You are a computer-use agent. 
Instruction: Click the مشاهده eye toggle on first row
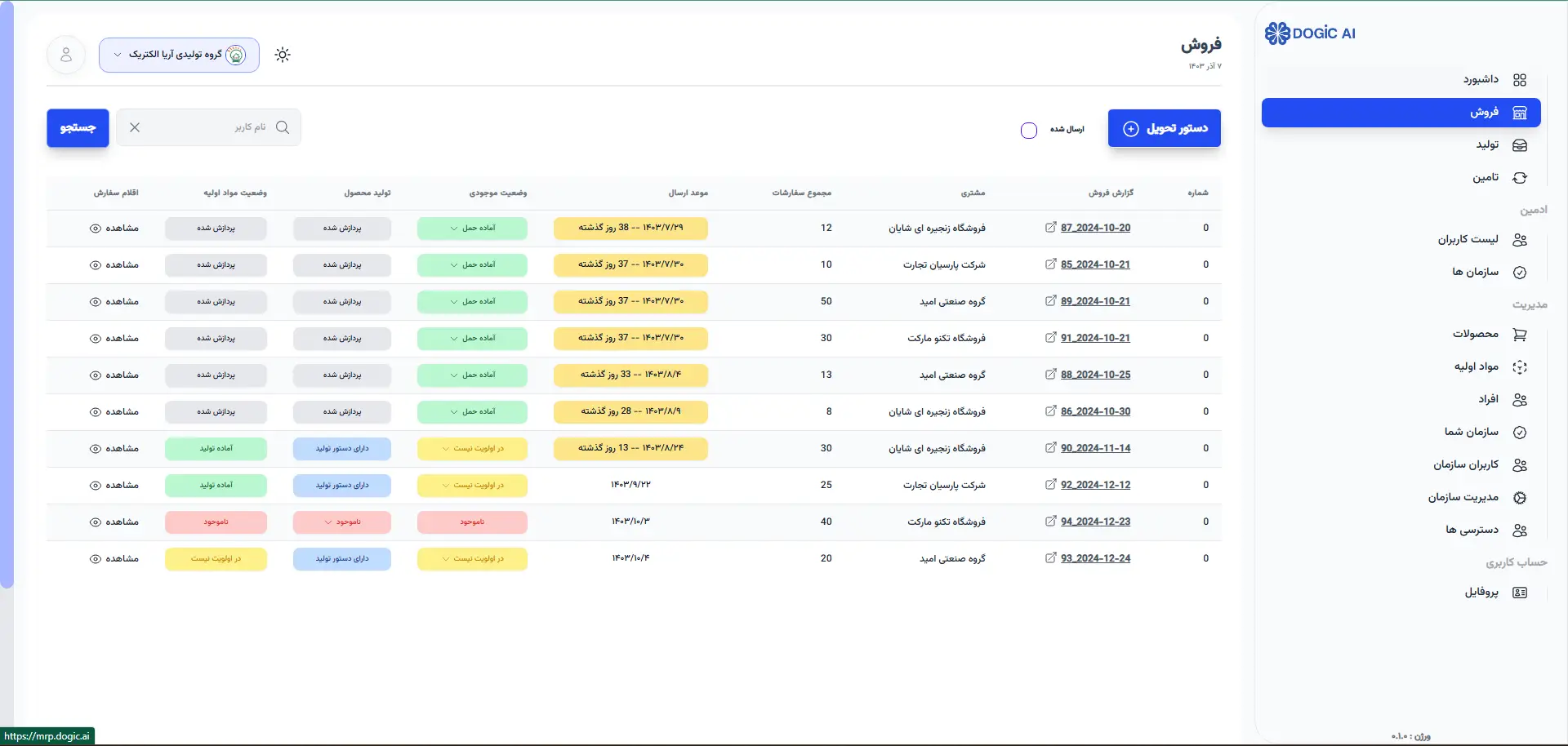[96, 228]
